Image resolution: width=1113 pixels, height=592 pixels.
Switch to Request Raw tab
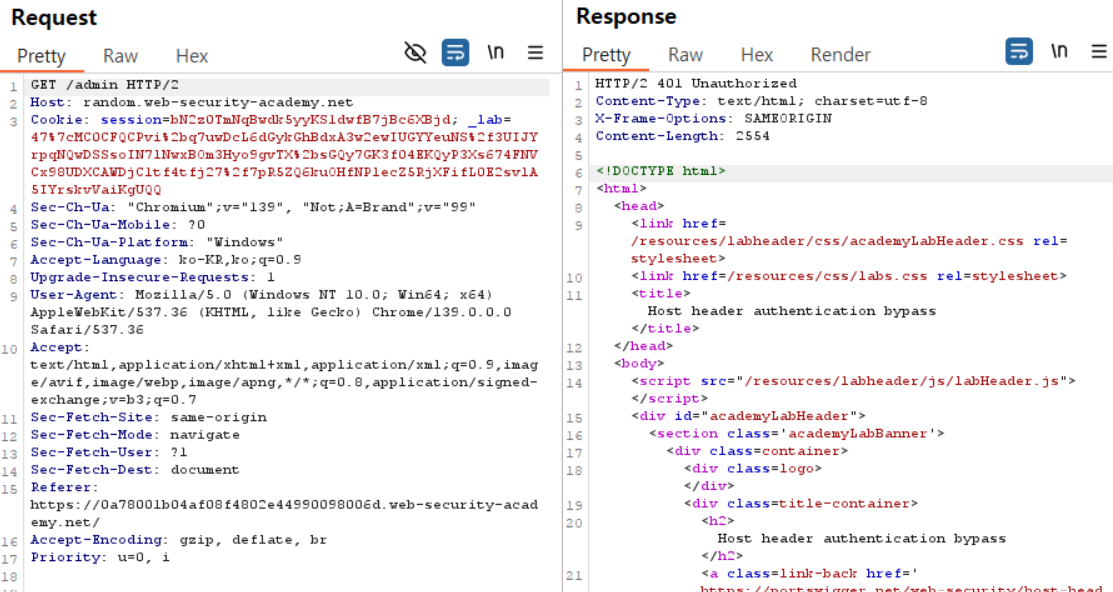tap(120, 56)
